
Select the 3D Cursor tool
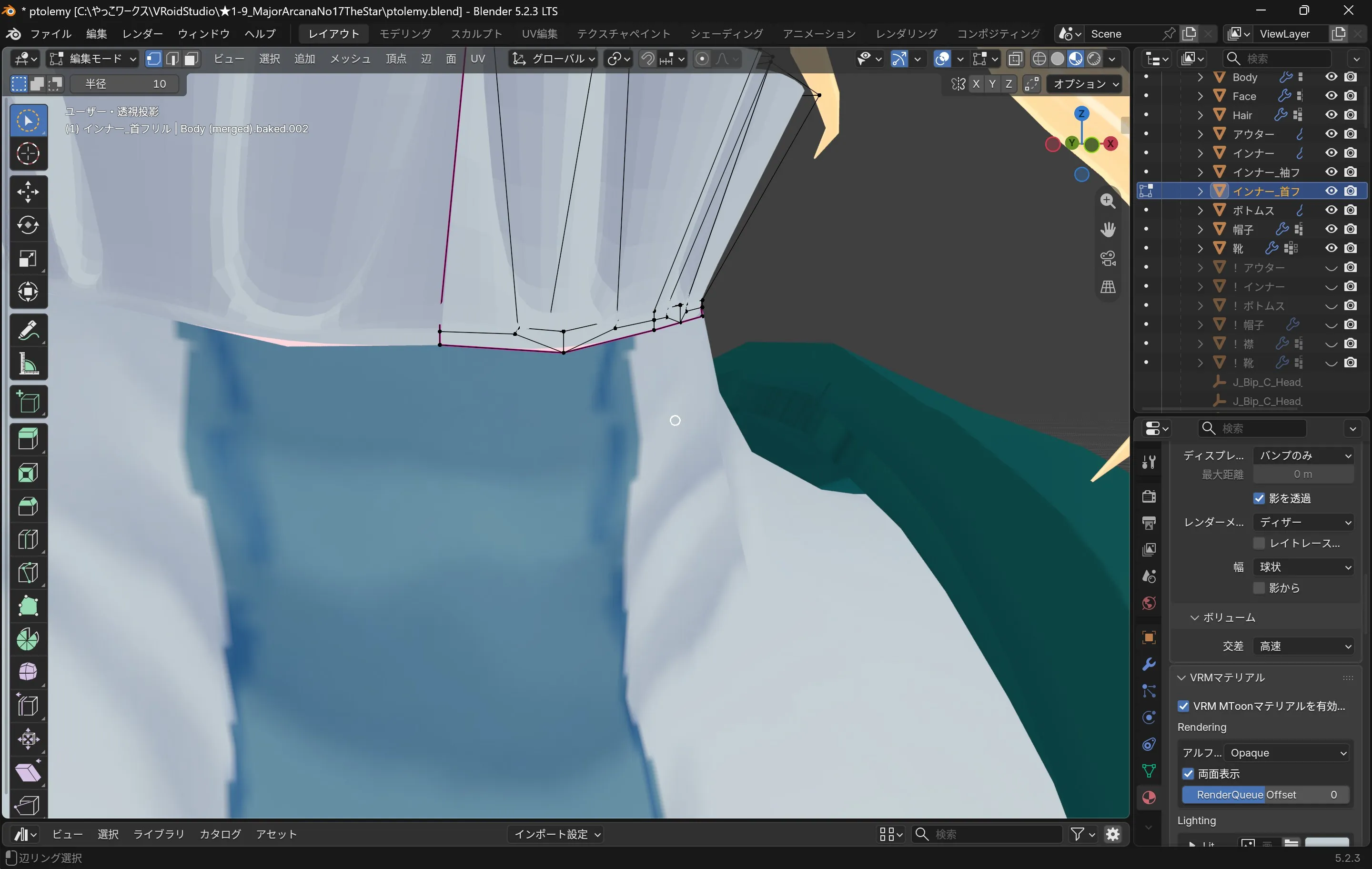pos(28,154)
